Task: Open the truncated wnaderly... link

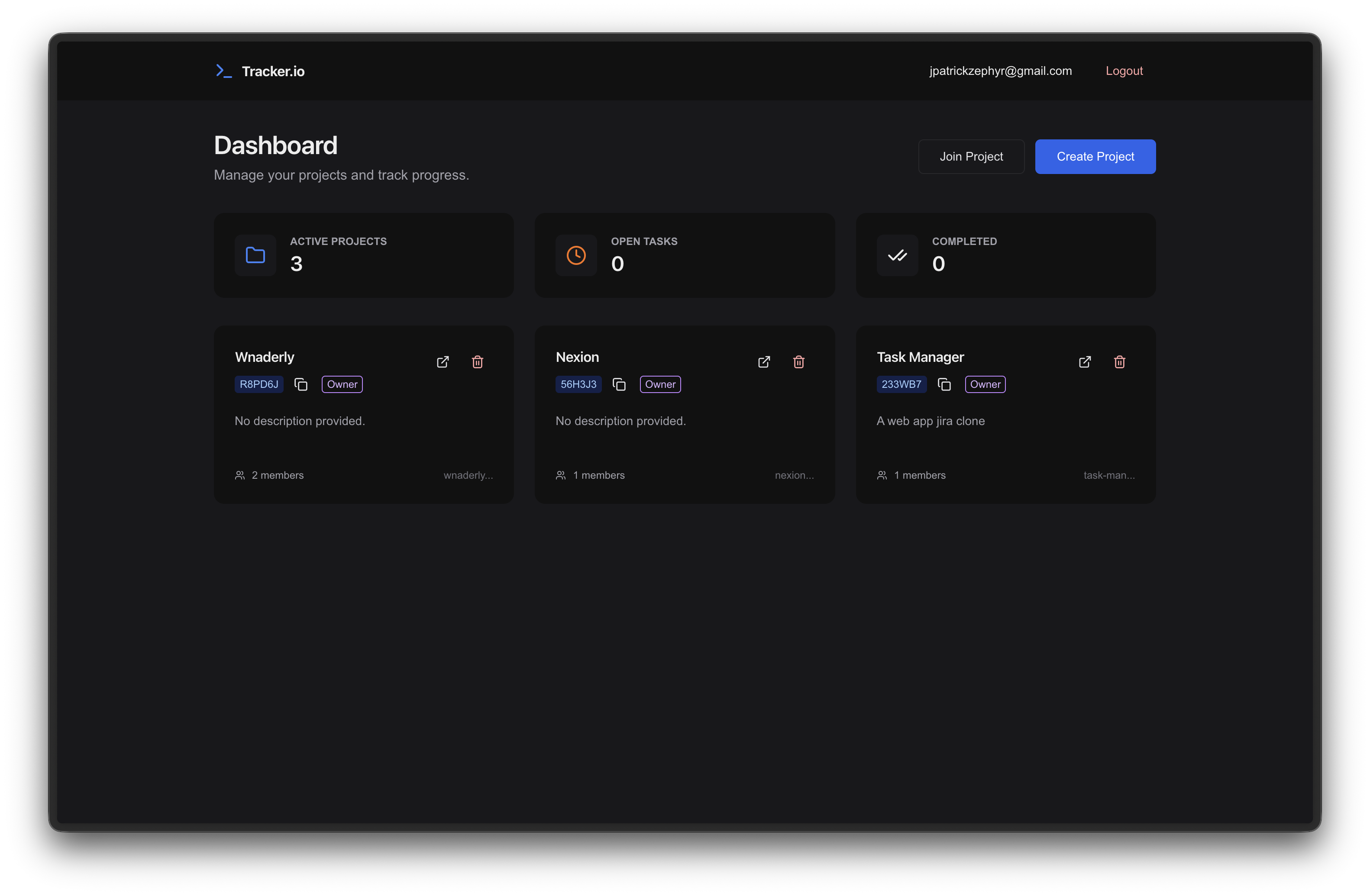Action: coord(468,475)
